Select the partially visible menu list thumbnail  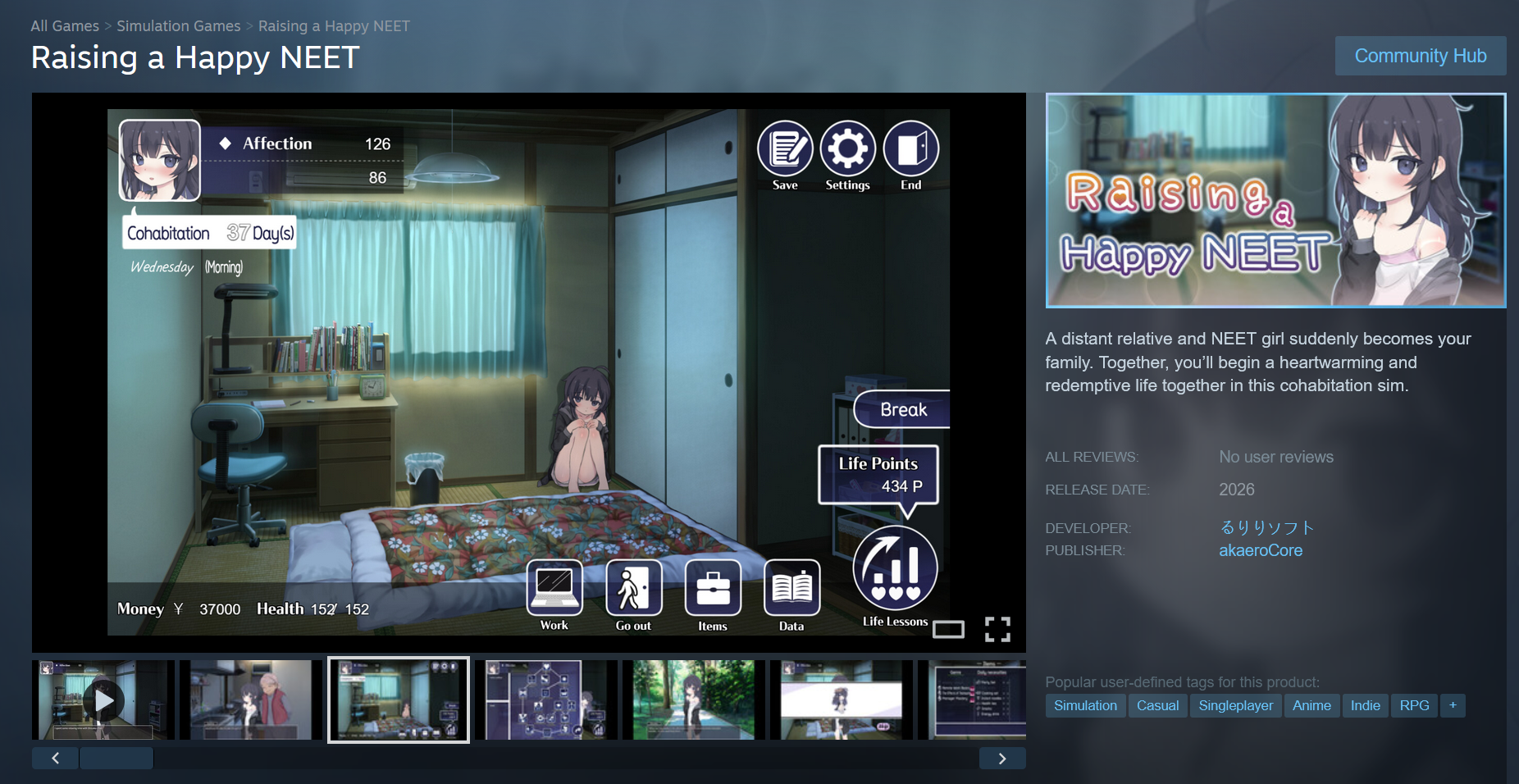(972, 700)
